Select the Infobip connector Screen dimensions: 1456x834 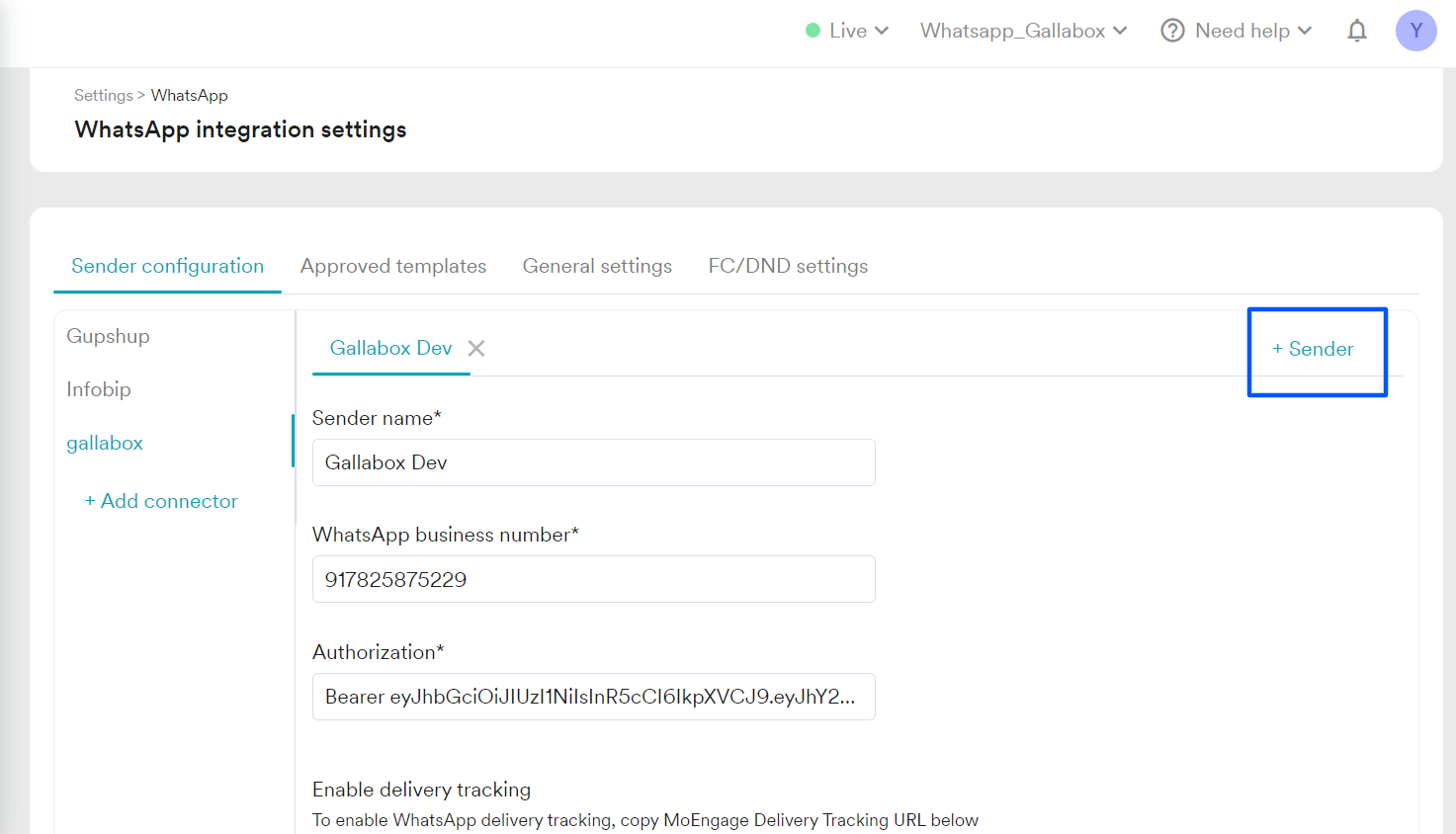tap(99, 389)
